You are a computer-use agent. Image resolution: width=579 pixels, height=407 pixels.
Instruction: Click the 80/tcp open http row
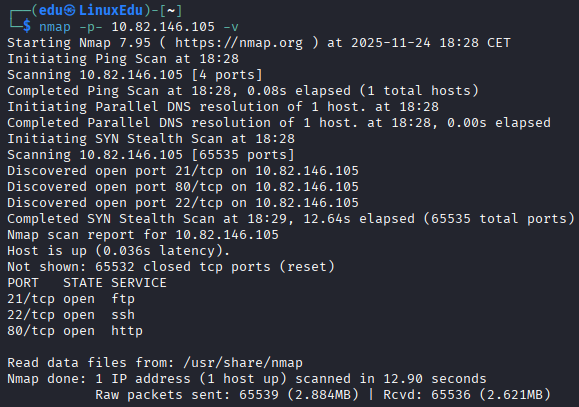click(75, 331)
